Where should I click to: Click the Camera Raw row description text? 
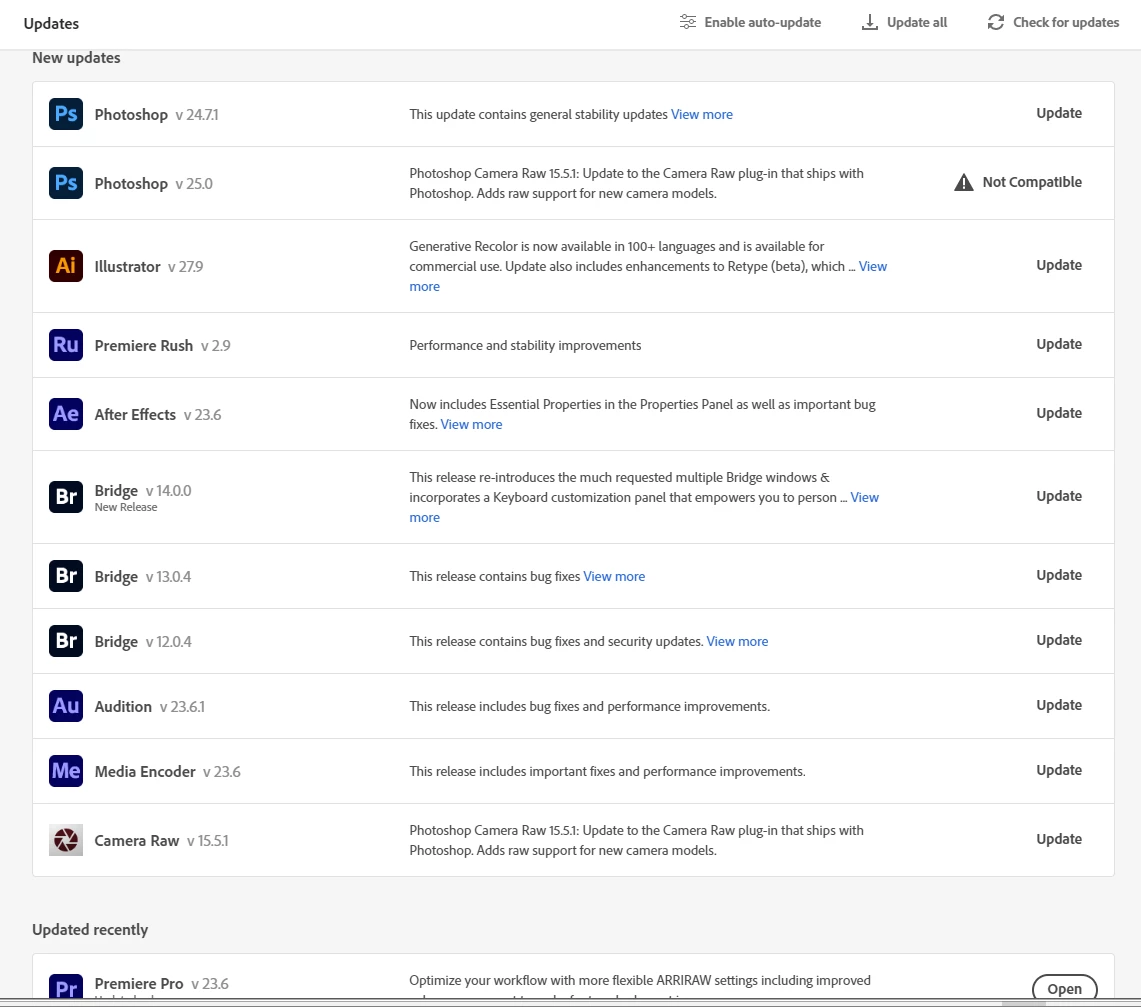636,840
